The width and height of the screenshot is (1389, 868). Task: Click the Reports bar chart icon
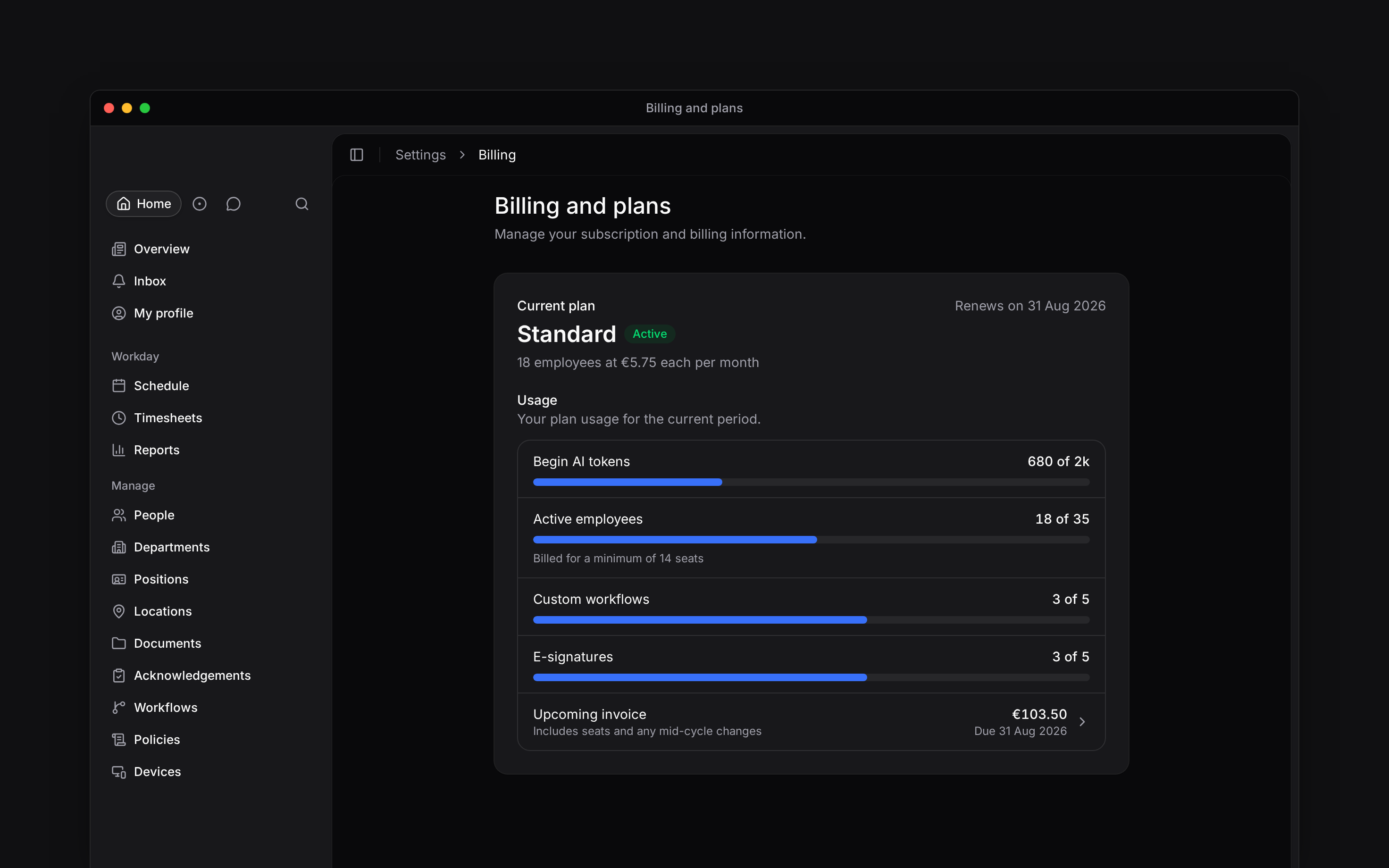pos(119,450)
